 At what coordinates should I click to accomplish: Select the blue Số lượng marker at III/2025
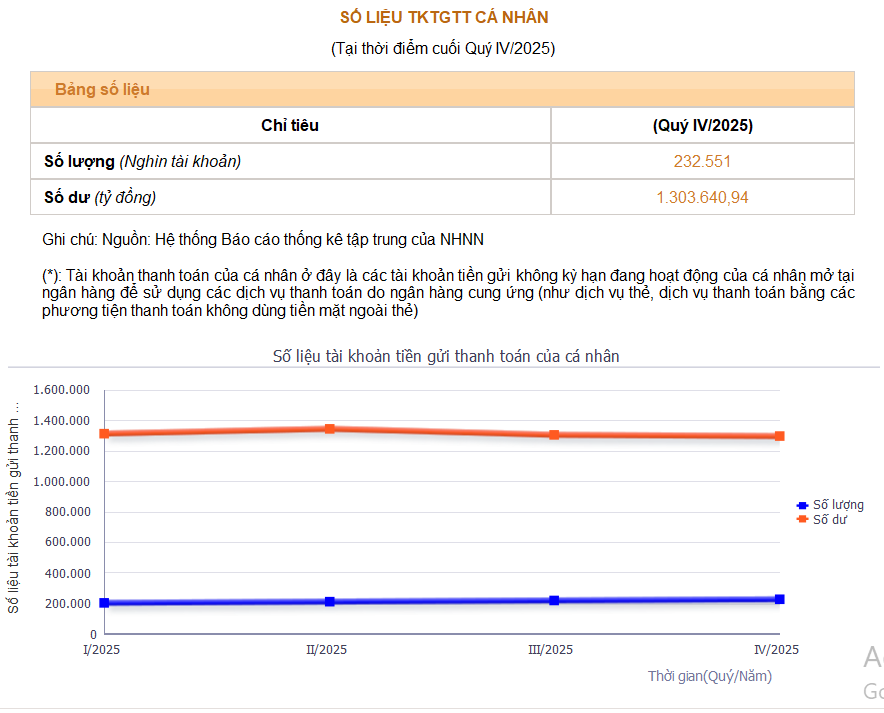(x=554, y=601)
